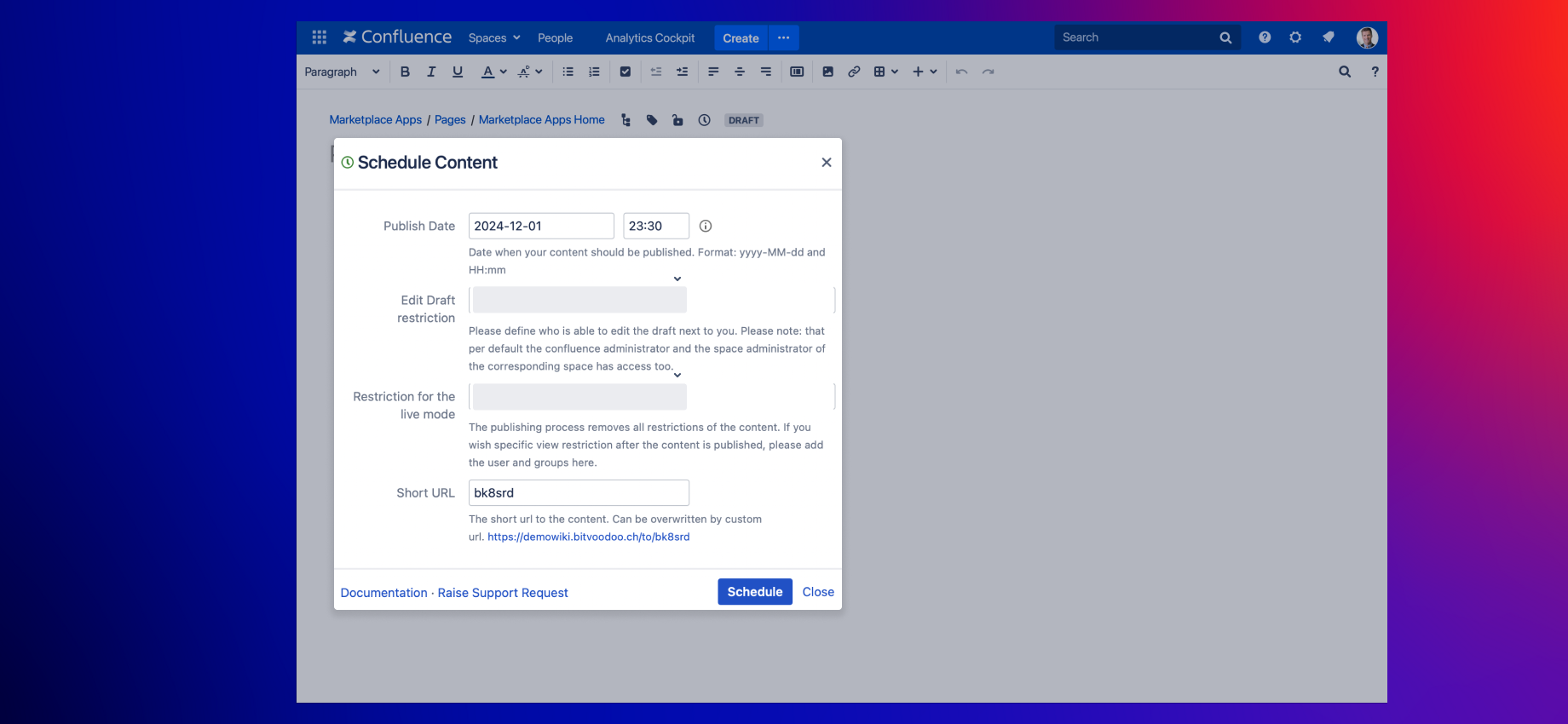Open the administration gear menu
Image resolution: width=1568 pixels, height=724 pixels.
point(1295,37)
